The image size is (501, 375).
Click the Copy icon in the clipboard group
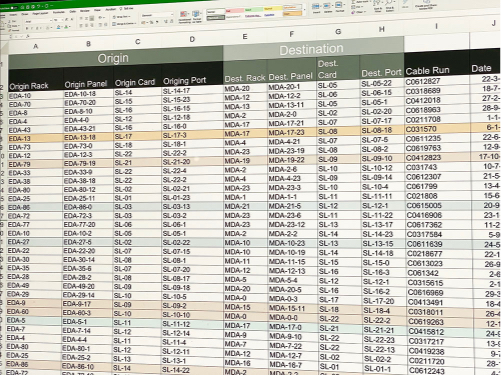click(x=9, y=26)
